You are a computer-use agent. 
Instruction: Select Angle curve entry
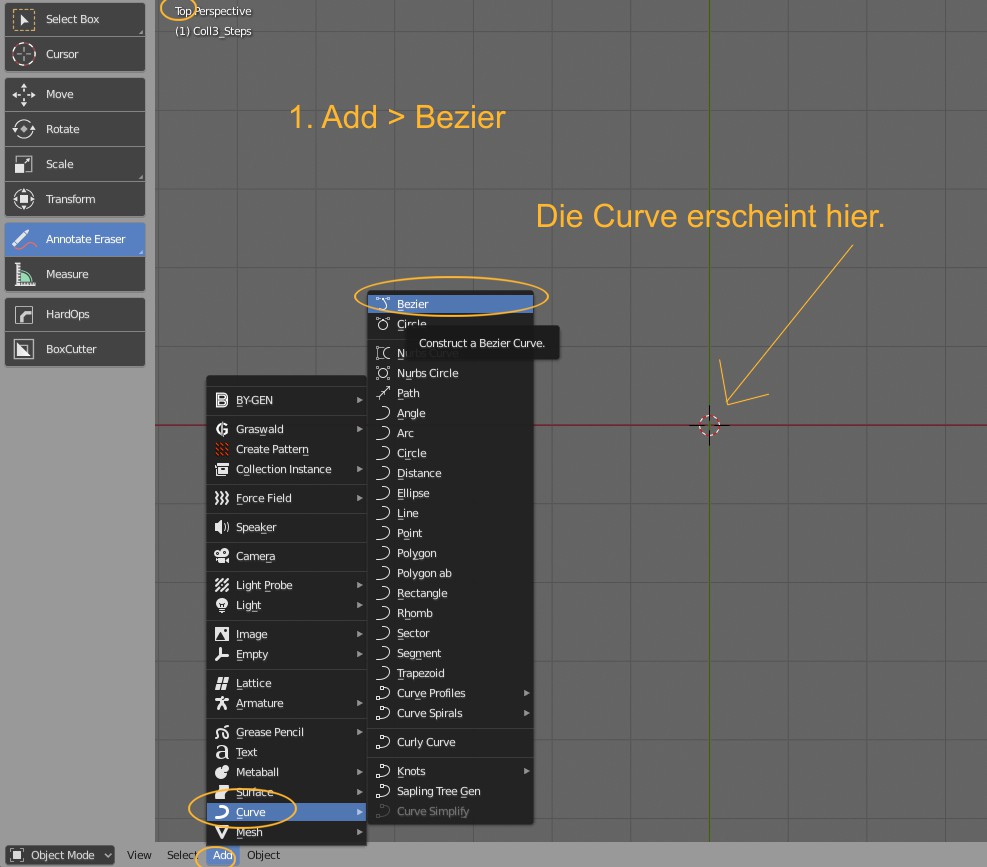tap(450, 414)
